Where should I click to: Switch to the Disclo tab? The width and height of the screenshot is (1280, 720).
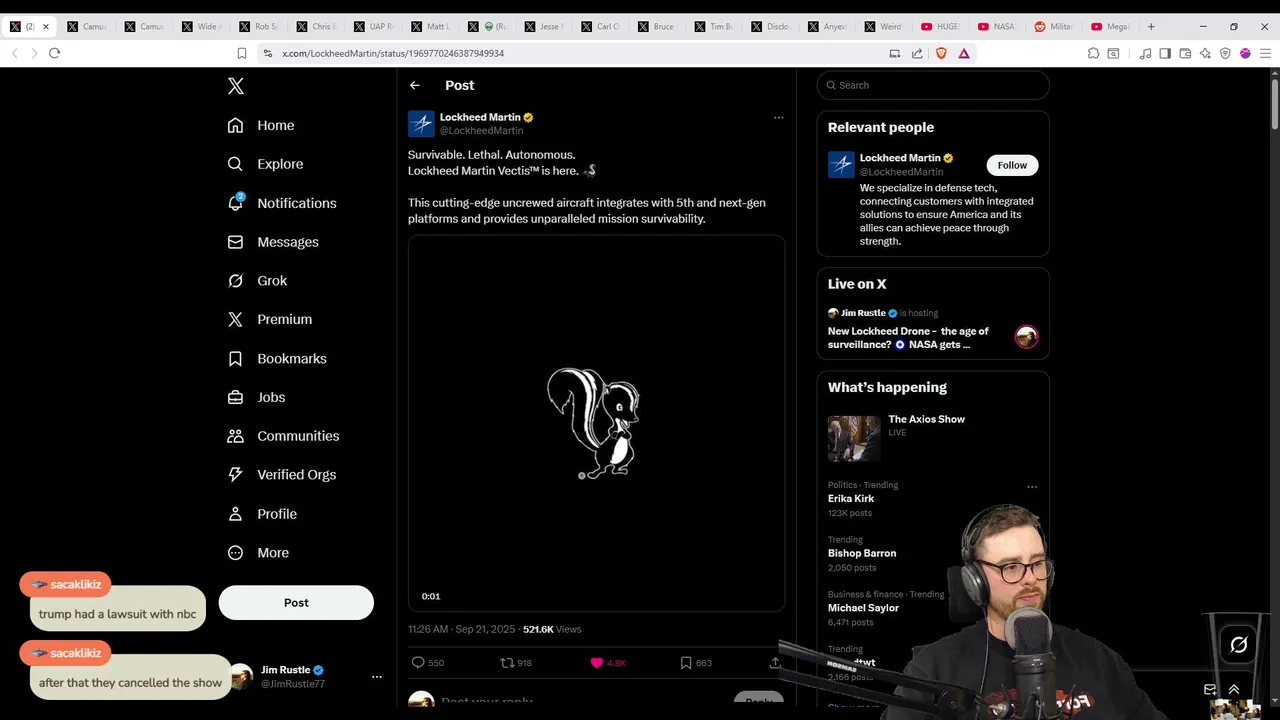[770, 26]
